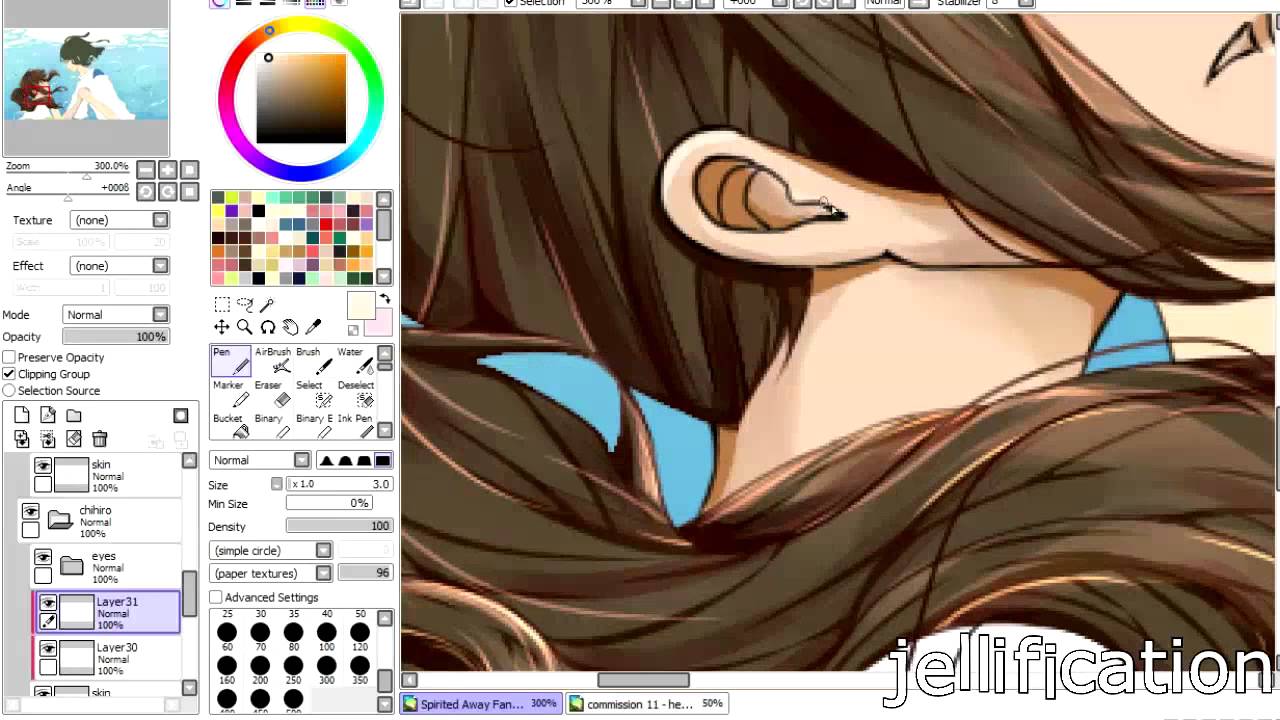Choose the rectangular selection tool
1280x720 pixels.
point(222,305)
